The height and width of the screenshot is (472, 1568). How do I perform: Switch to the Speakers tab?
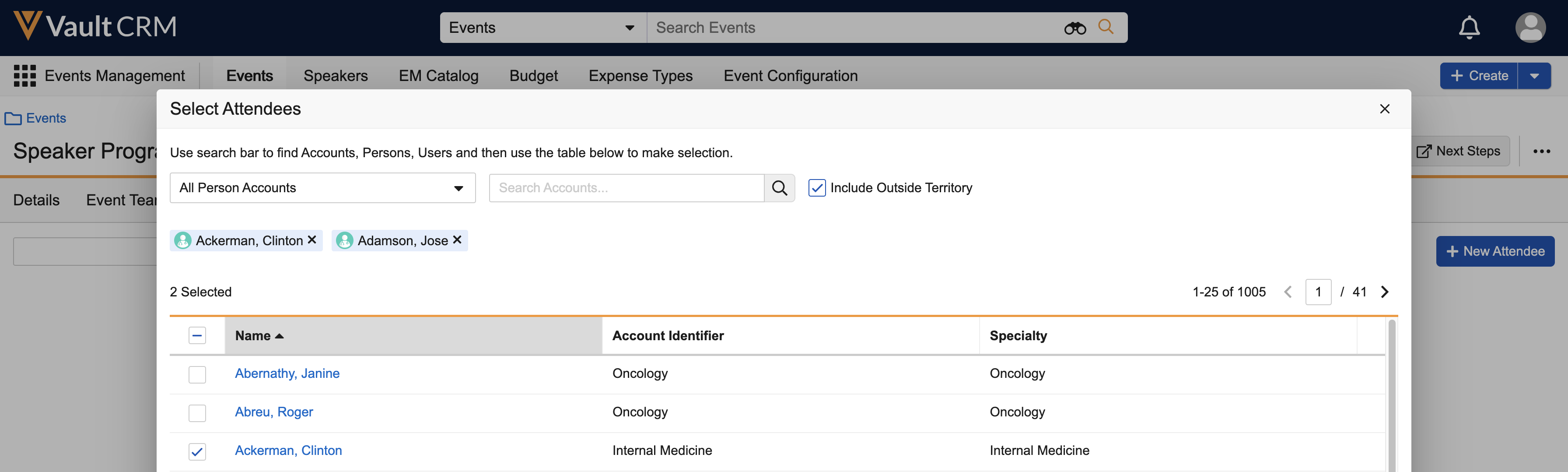tap(336, 75)
